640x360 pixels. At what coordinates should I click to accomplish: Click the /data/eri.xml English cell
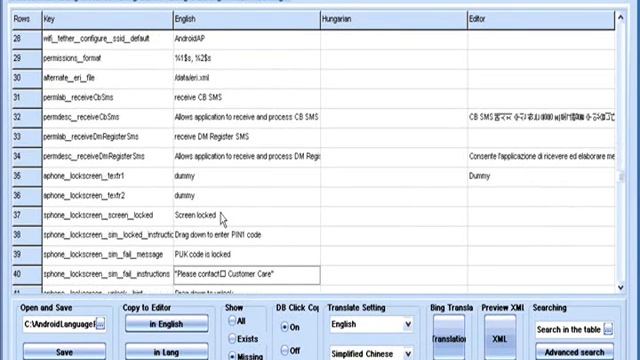coord(247,78)
